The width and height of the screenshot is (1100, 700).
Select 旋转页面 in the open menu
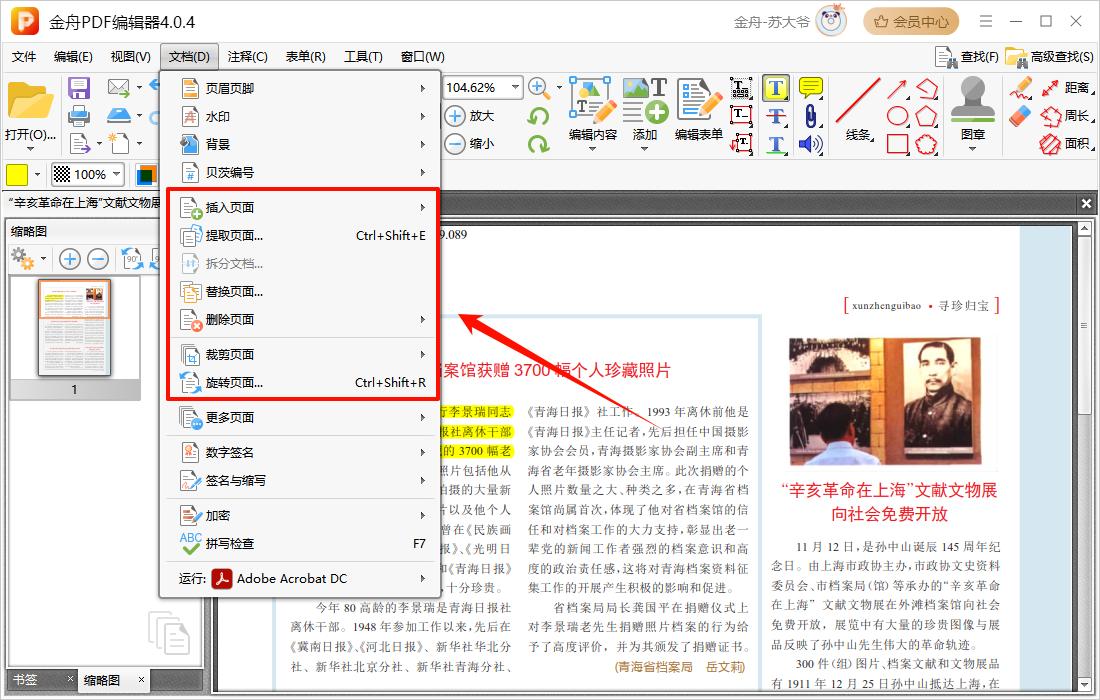234,382
